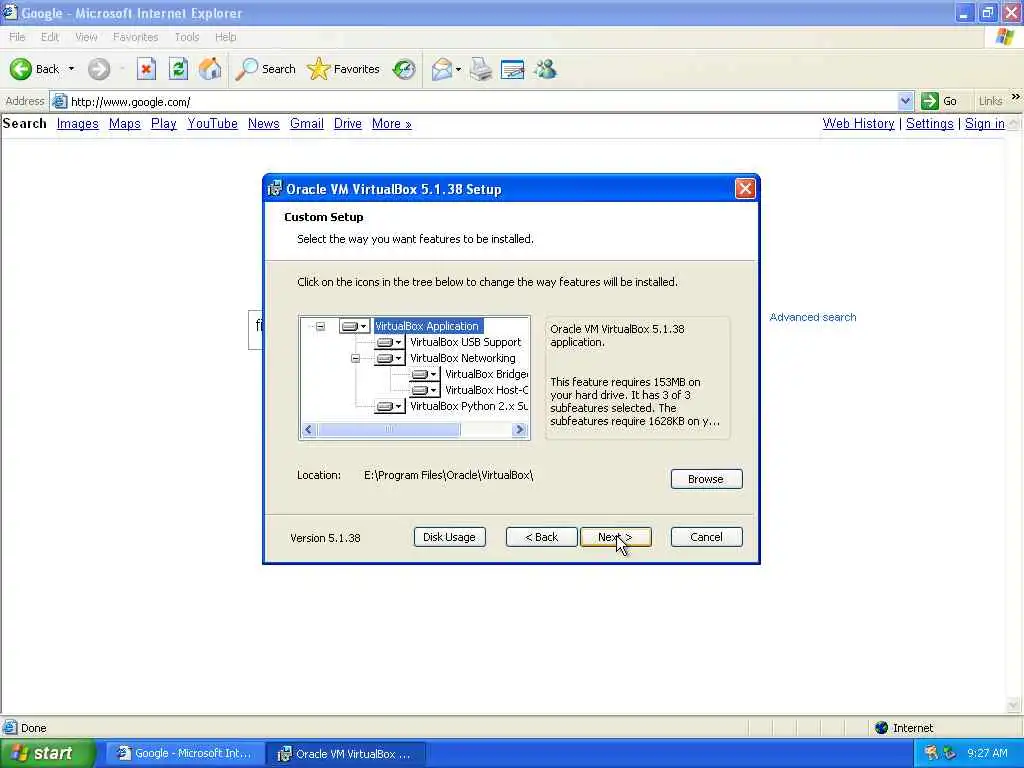Click the Browse location button
The image size is (1024, 768).
point(707,479)
